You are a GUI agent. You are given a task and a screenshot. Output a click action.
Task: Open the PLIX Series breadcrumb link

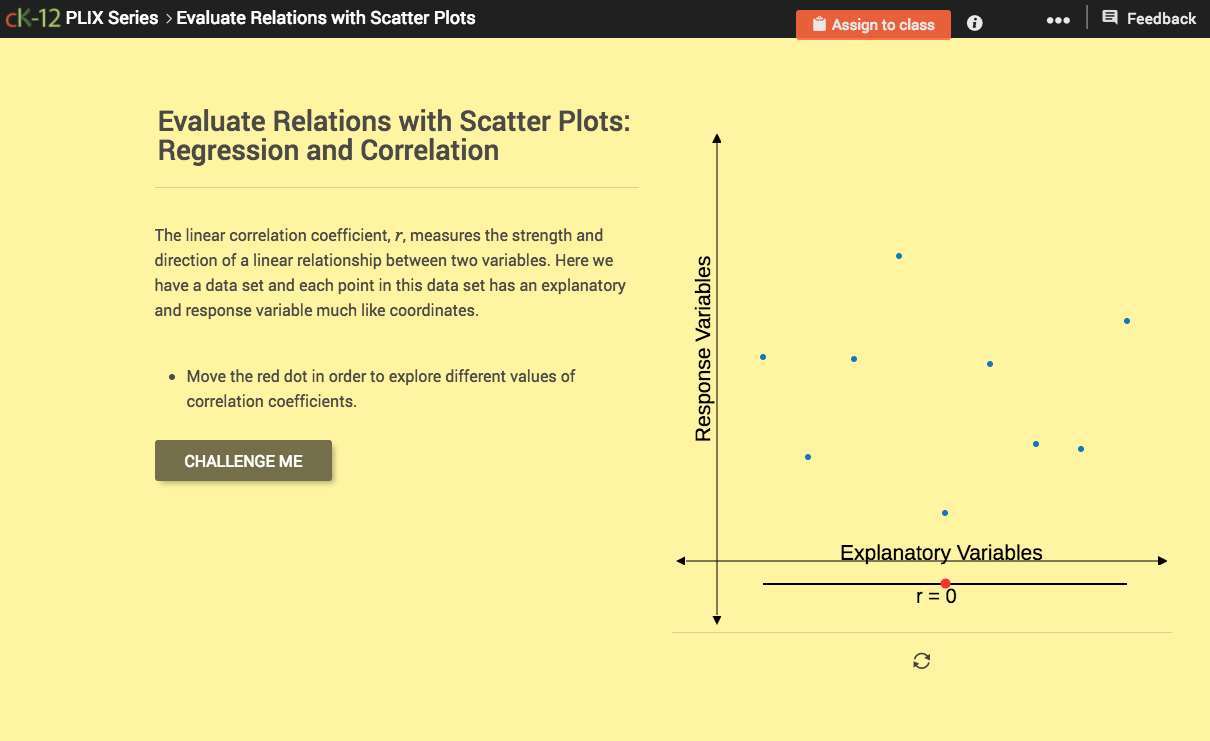pos(112,17)
